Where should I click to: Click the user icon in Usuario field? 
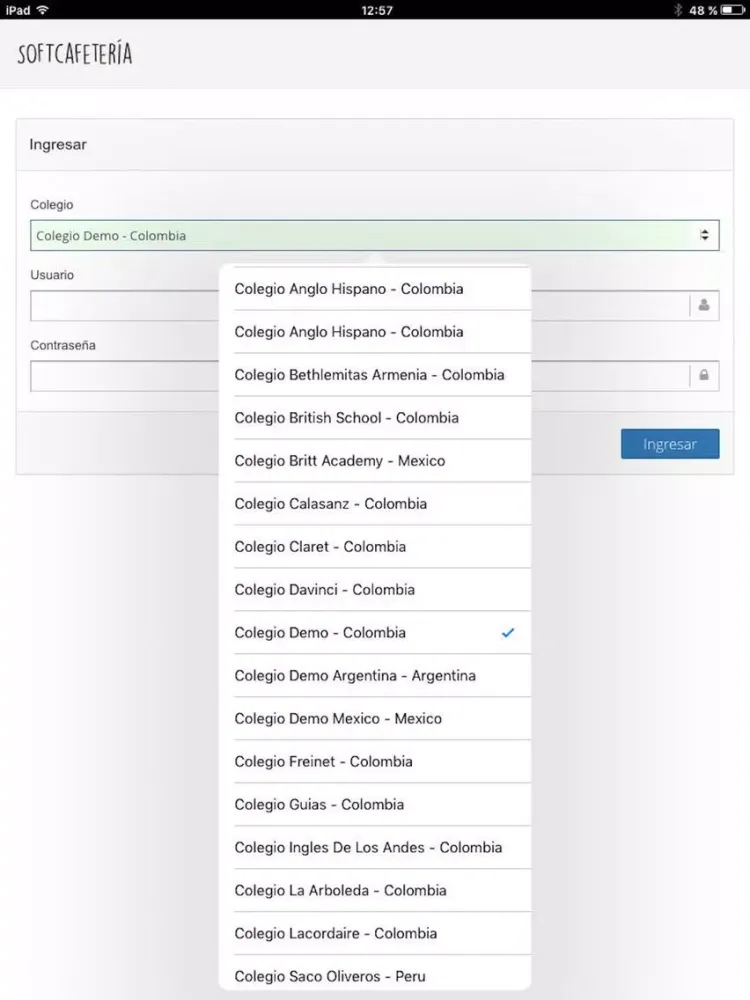tap(704, 306)
